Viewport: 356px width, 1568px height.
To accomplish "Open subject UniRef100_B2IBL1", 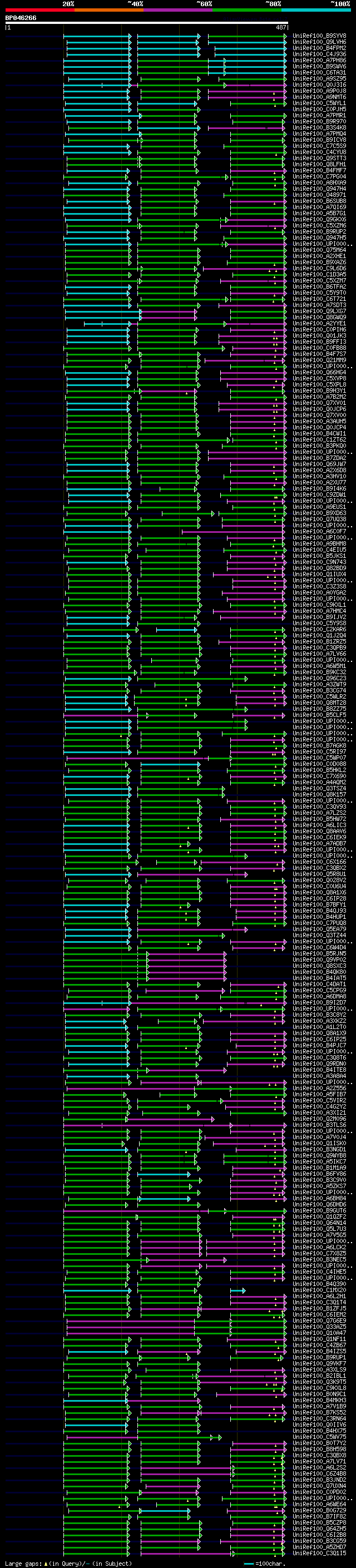I will point(319,1376).
